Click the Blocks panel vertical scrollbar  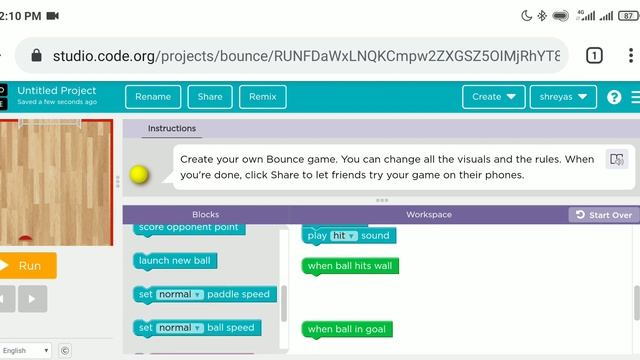coord(284,303)
